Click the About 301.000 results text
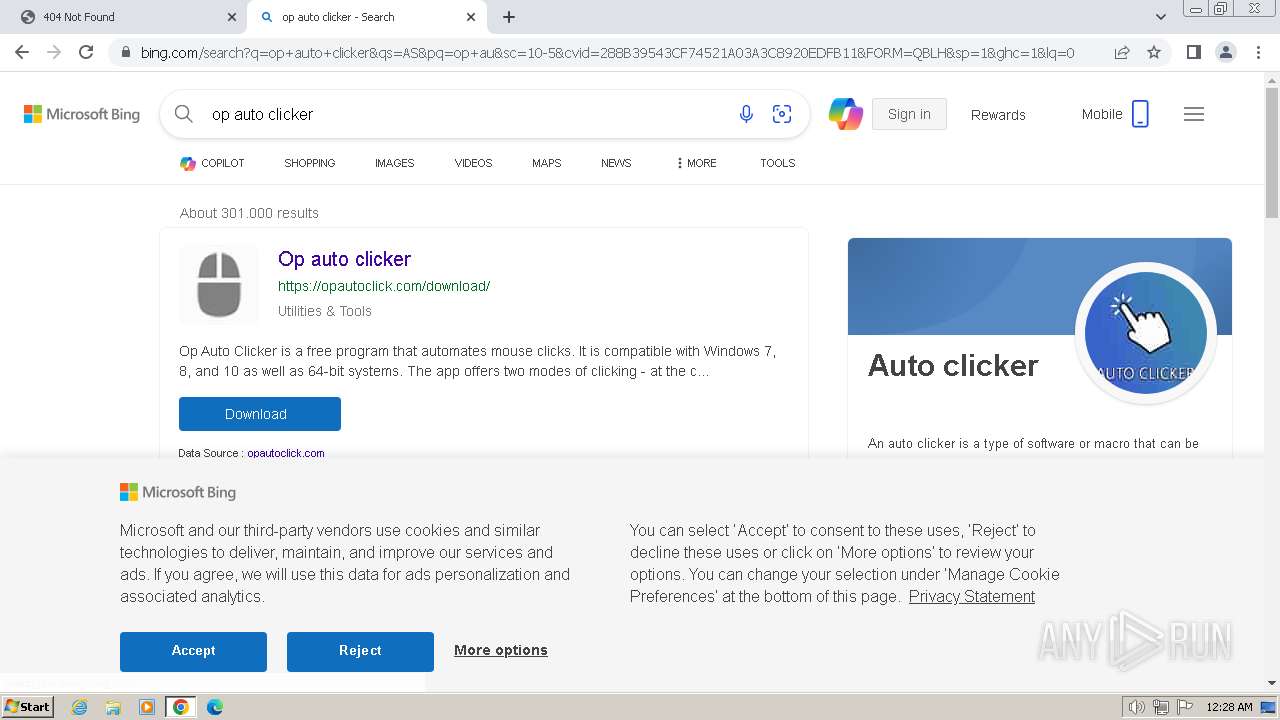 [249, 213]
